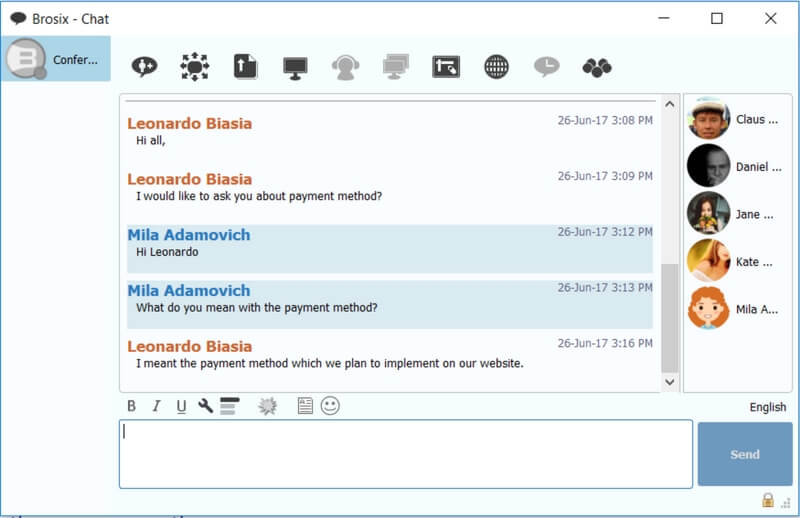Click the timestamp 26-Jun-17 3:13 PM
Screen dimensions: 800x518
605,287
